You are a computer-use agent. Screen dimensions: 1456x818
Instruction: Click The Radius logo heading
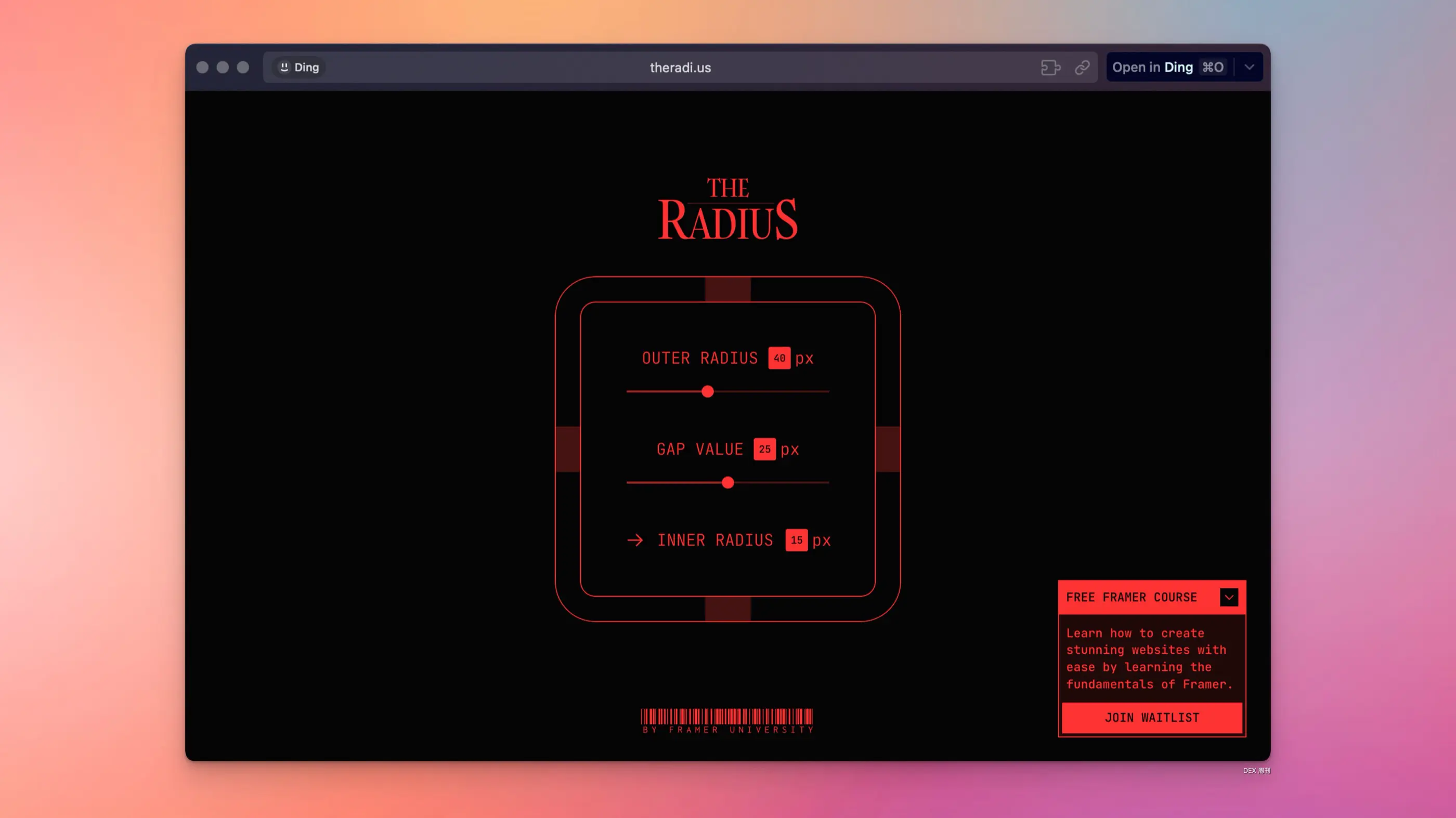pos(727,209)
